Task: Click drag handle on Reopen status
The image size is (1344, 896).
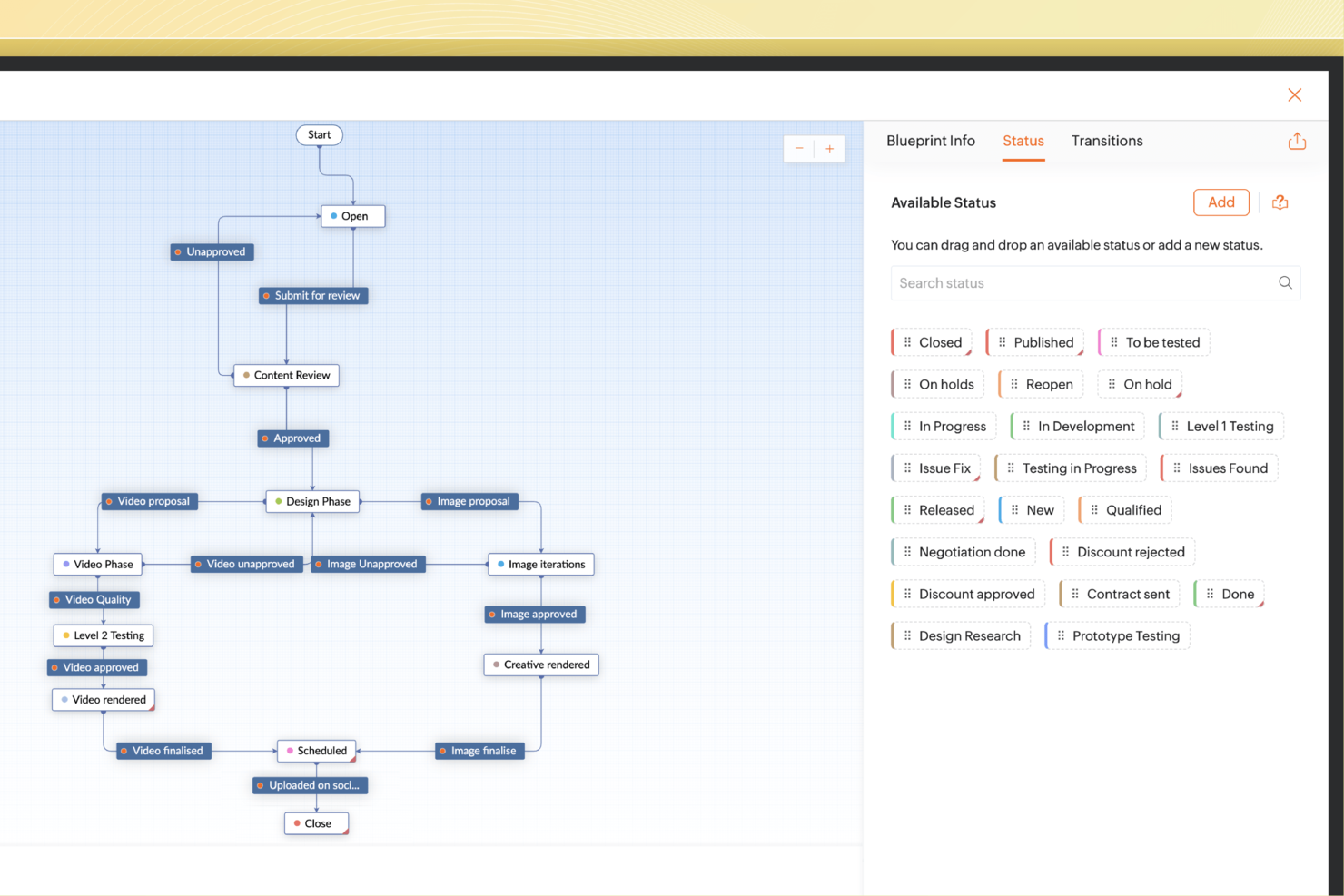Action: (1014, 384)
